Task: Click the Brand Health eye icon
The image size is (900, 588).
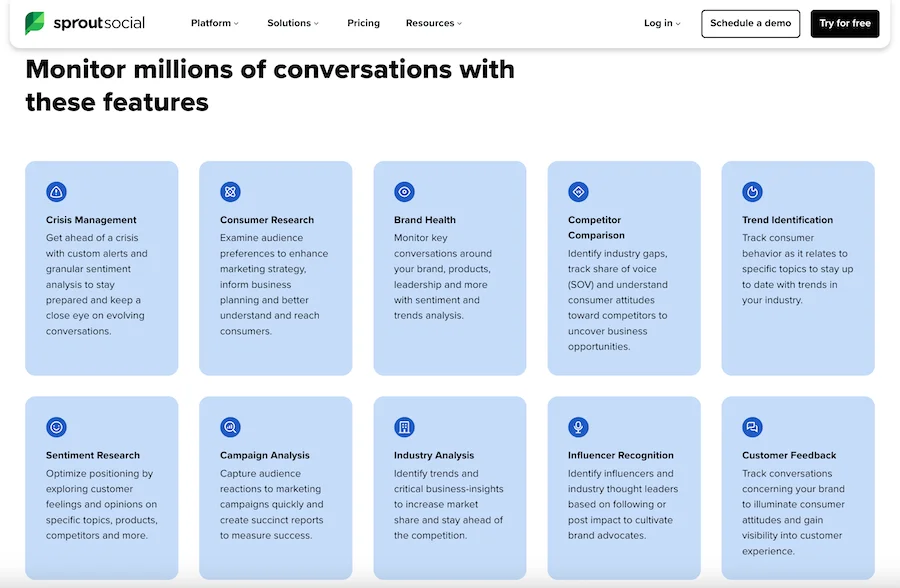Action: (405, 192)
